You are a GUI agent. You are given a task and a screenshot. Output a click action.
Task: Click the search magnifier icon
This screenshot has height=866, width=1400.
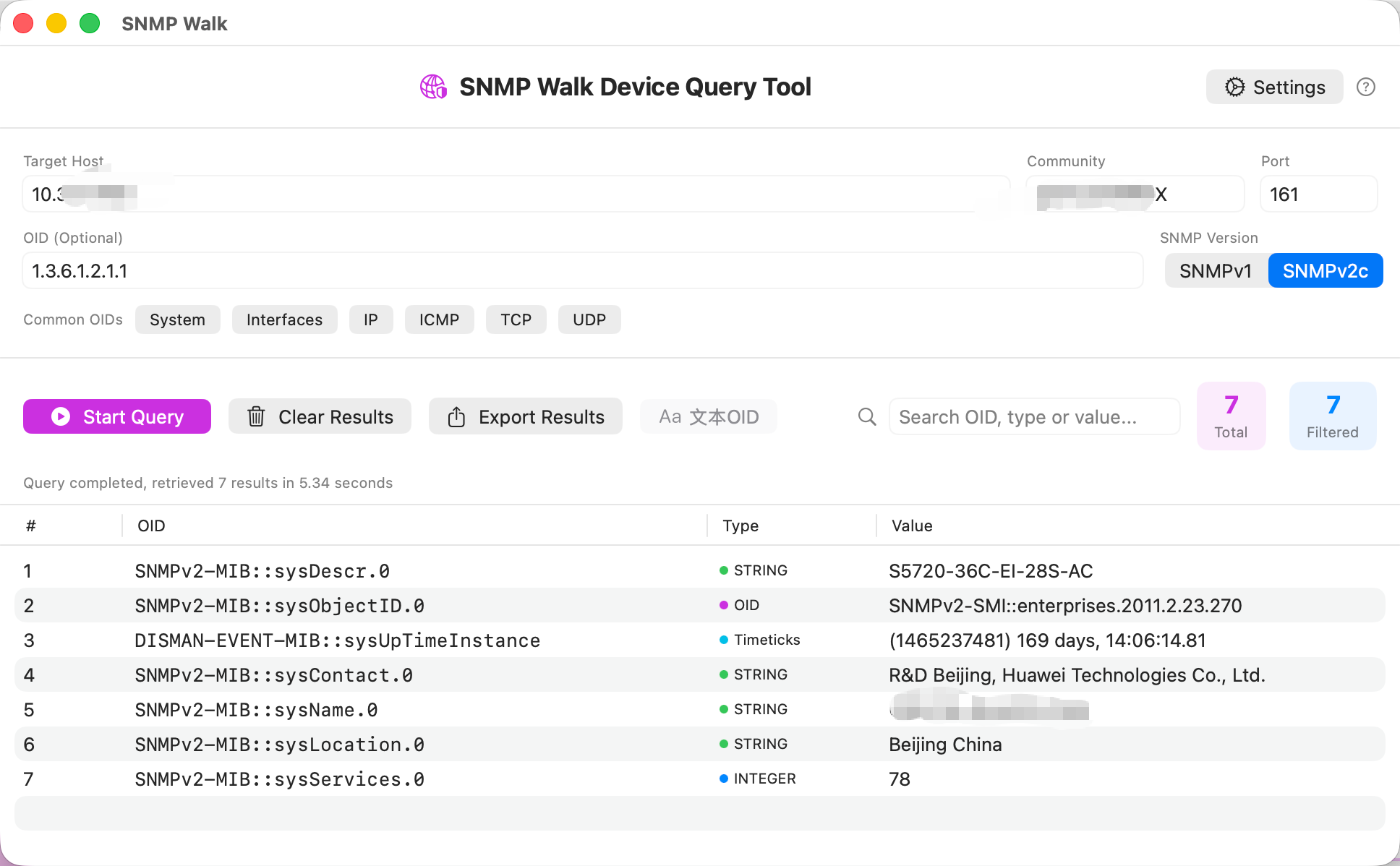click(866, 416)
